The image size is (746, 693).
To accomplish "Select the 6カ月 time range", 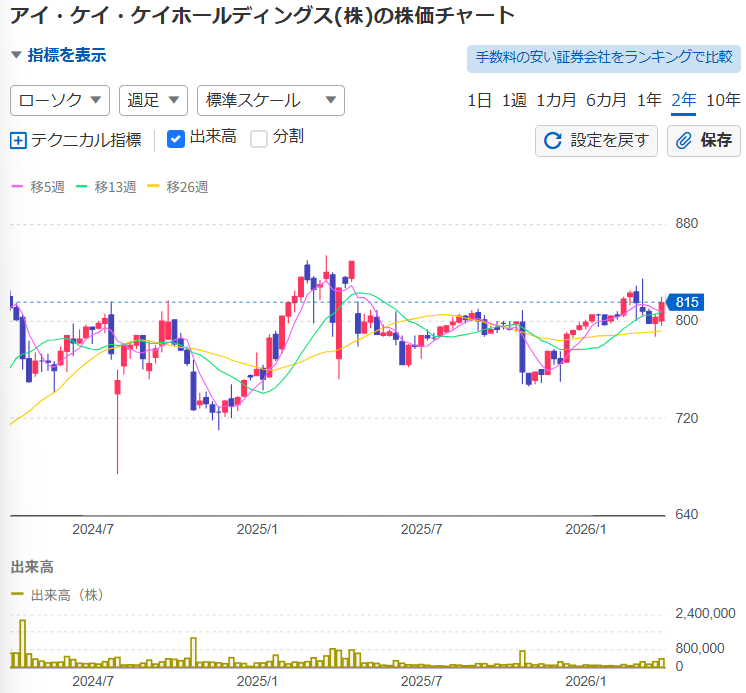I will click(x=606, y=100).
